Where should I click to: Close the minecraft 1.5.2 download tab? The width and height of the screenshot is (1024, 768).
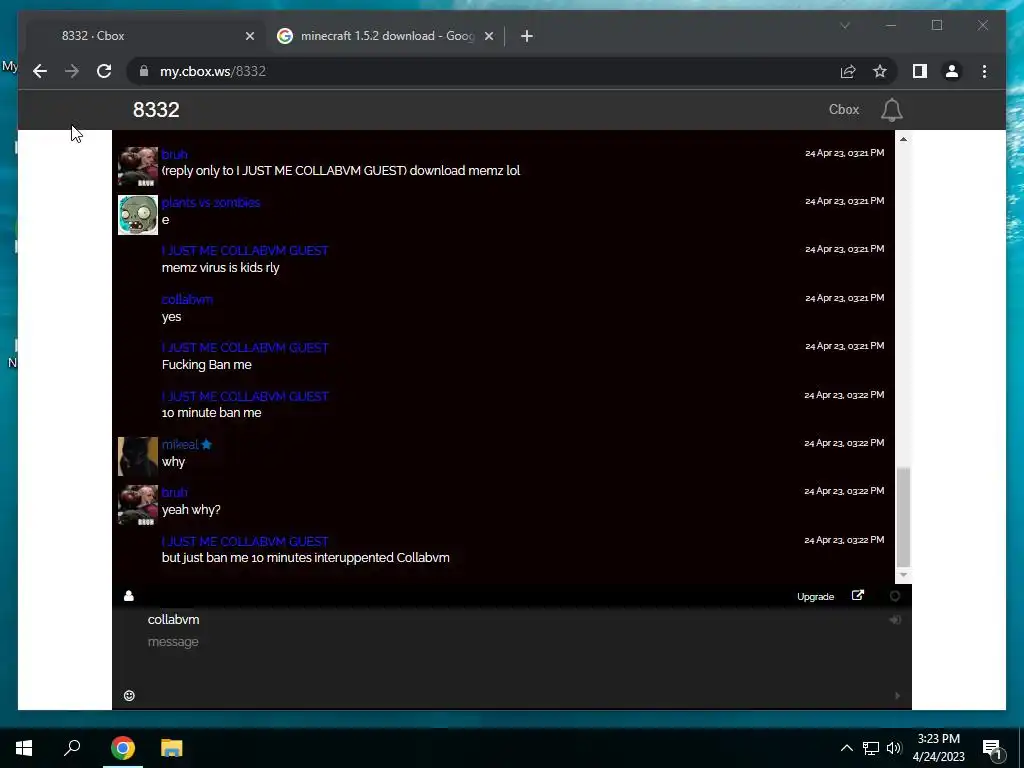pos(488,36)
